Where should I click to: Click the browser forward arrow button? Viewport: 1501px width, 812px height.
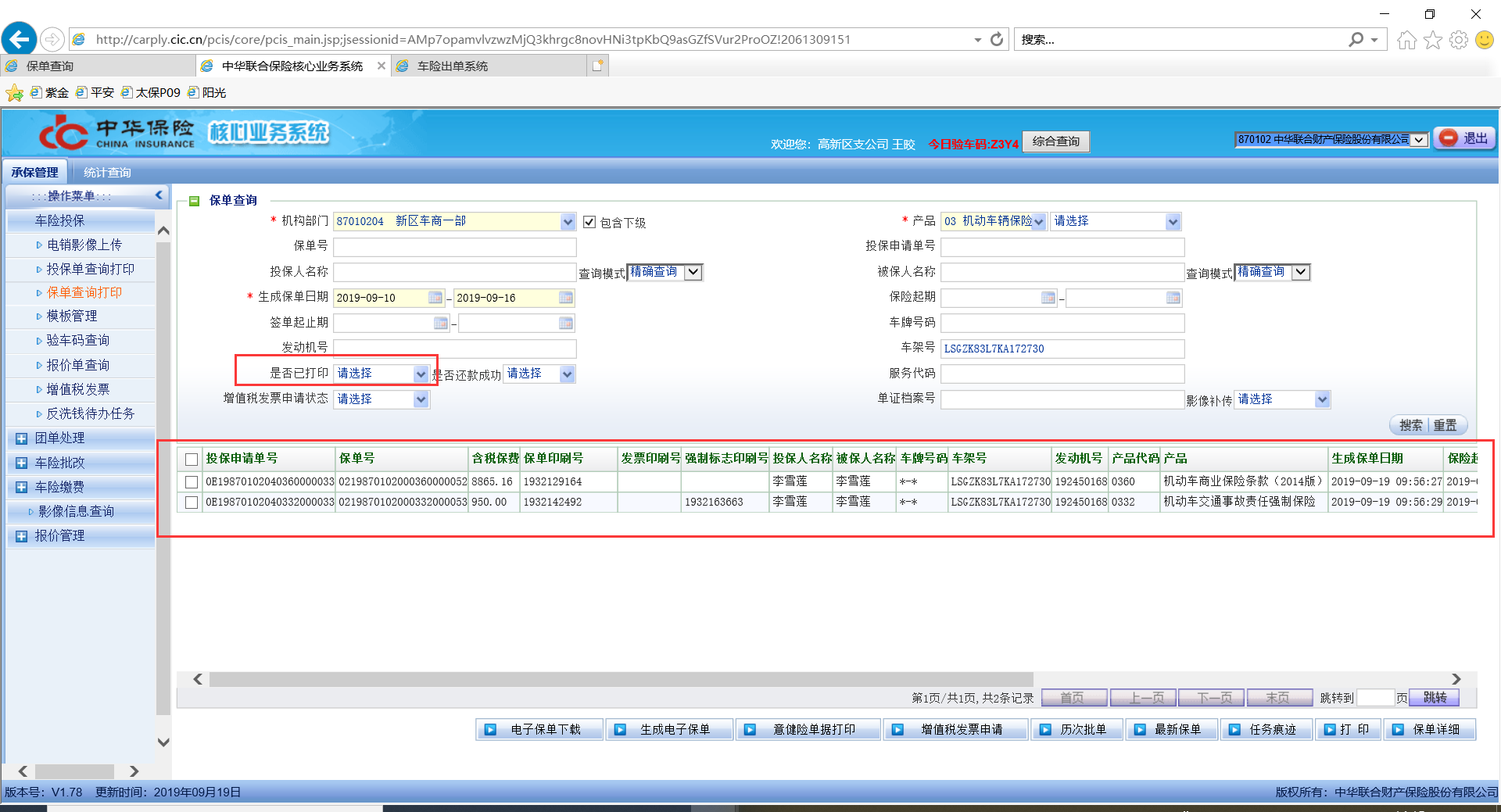click(x=52, y=39)
